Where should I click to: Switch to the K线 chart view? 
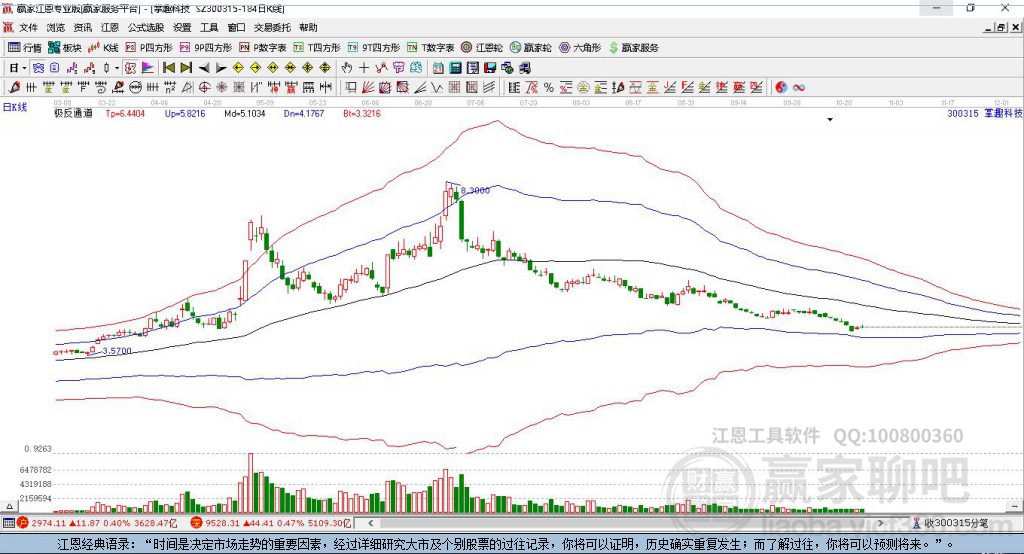(x=104, y=48)
